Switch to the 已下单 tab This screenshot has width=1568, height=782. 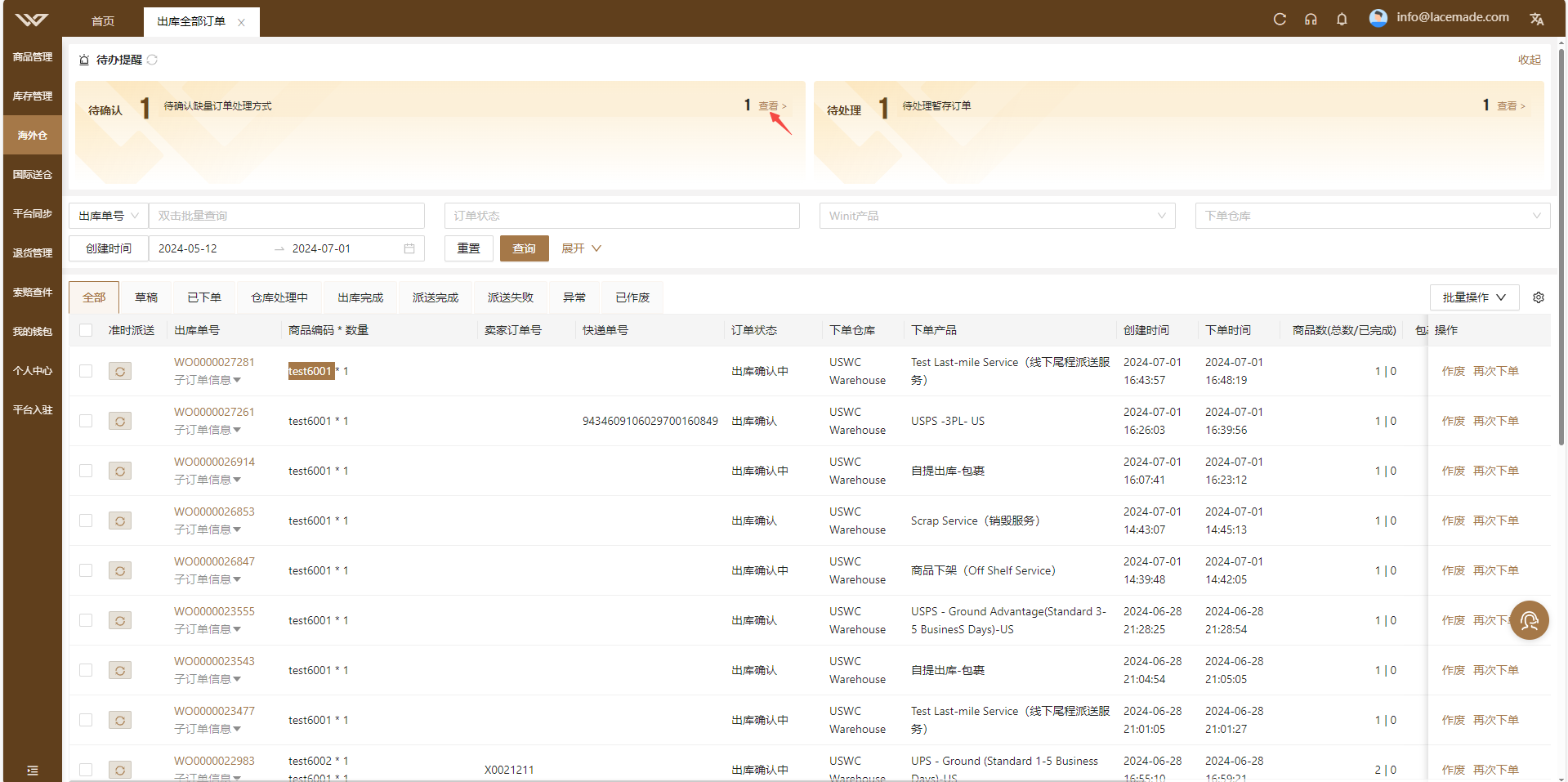point(204,297)
